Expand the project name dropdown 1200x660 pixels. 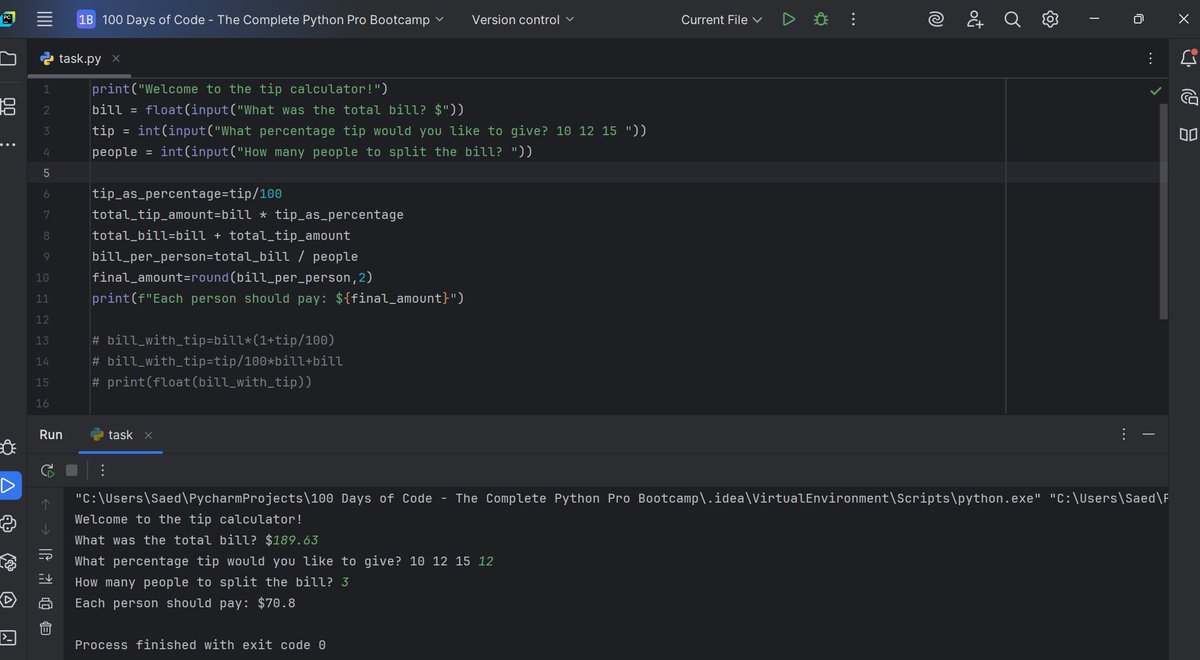click(261, 19)
